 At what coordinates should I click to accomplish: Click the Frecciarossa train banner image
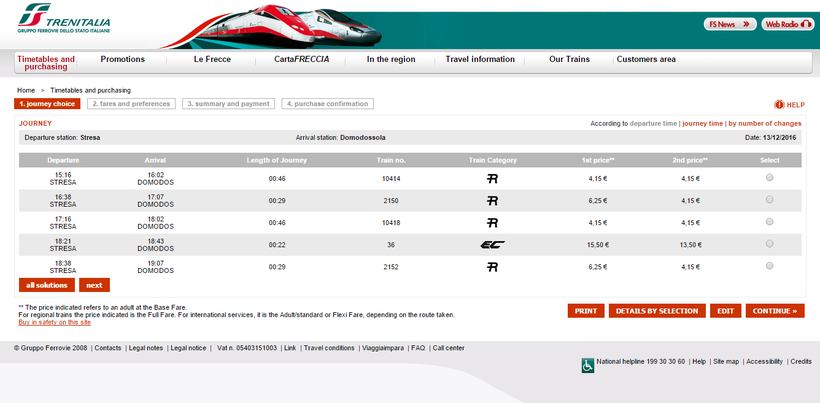click(272, 26)
